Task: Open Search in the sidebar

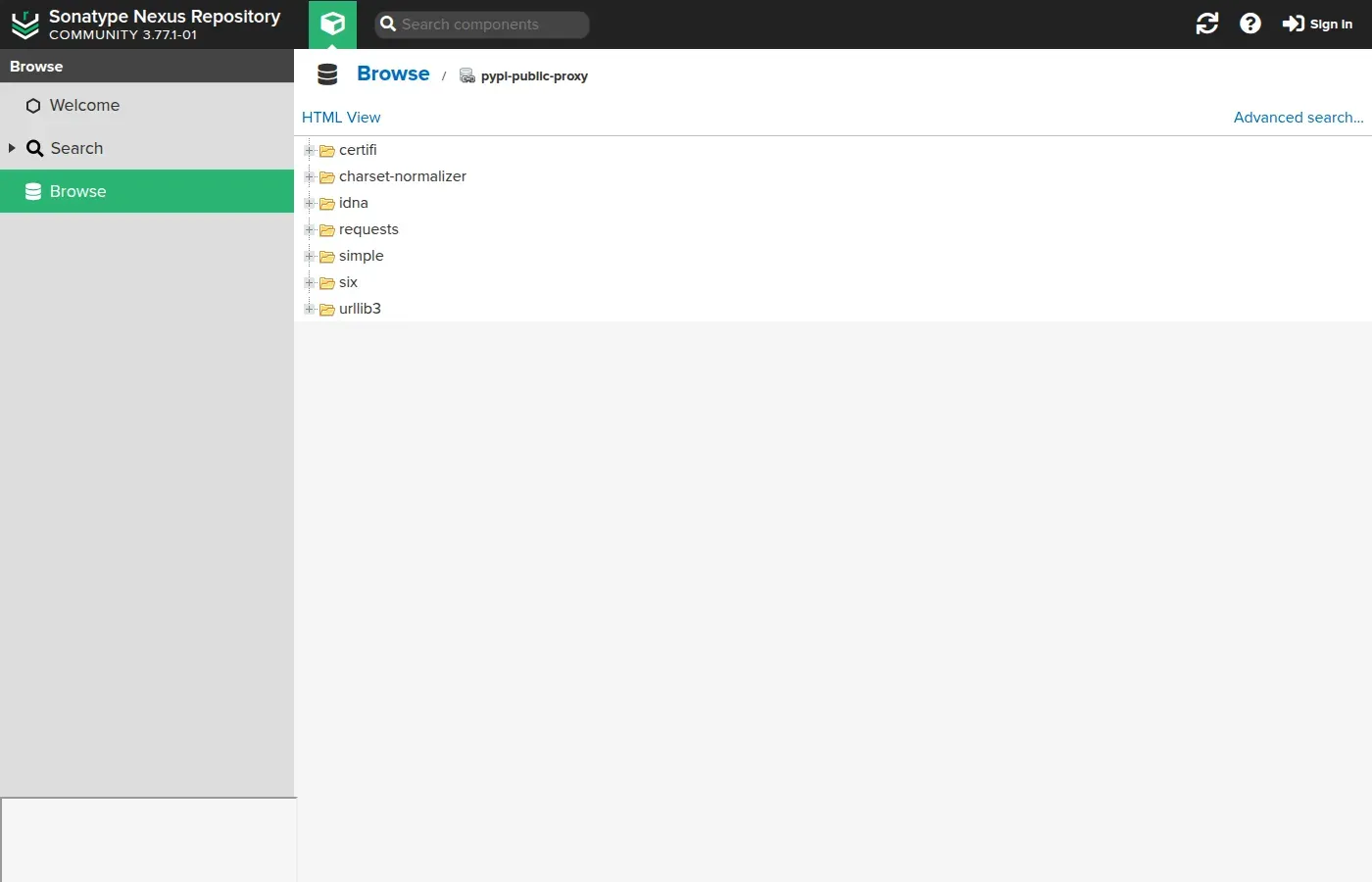Action: [147, 148]
